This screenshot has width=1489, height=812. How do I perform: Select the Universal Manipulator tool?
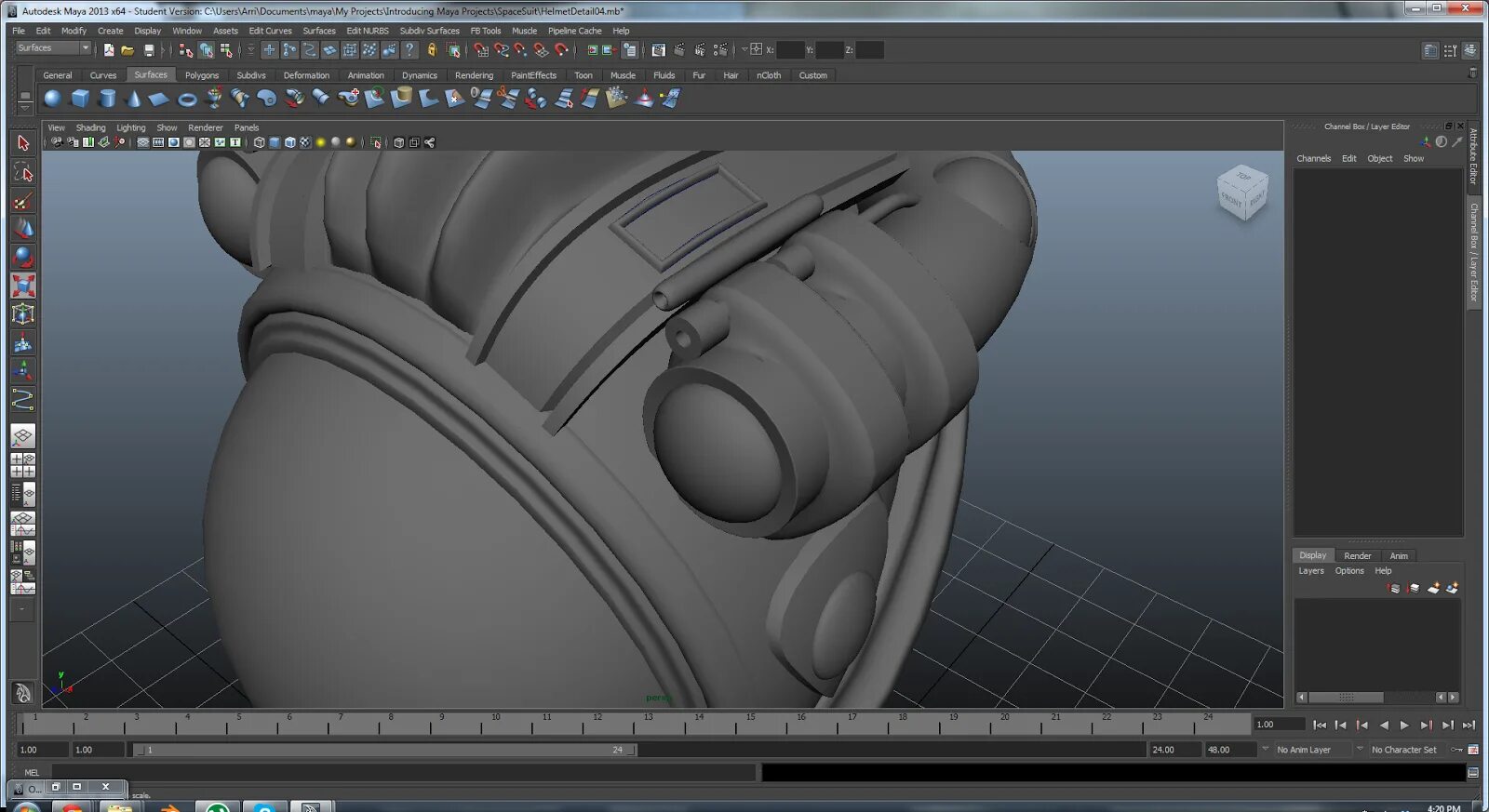point(23,314)
